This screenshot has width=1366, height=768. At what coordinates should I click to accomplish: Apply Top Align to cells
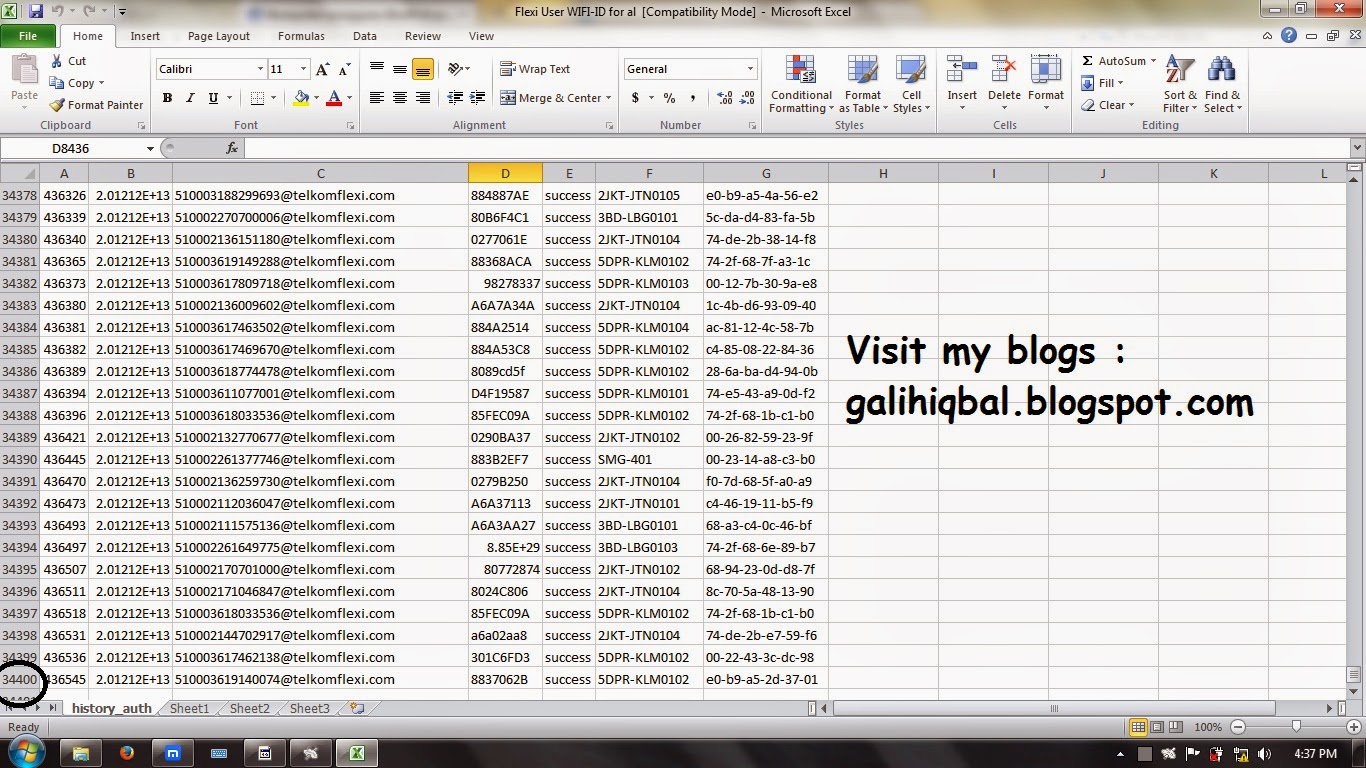point(377,69)
